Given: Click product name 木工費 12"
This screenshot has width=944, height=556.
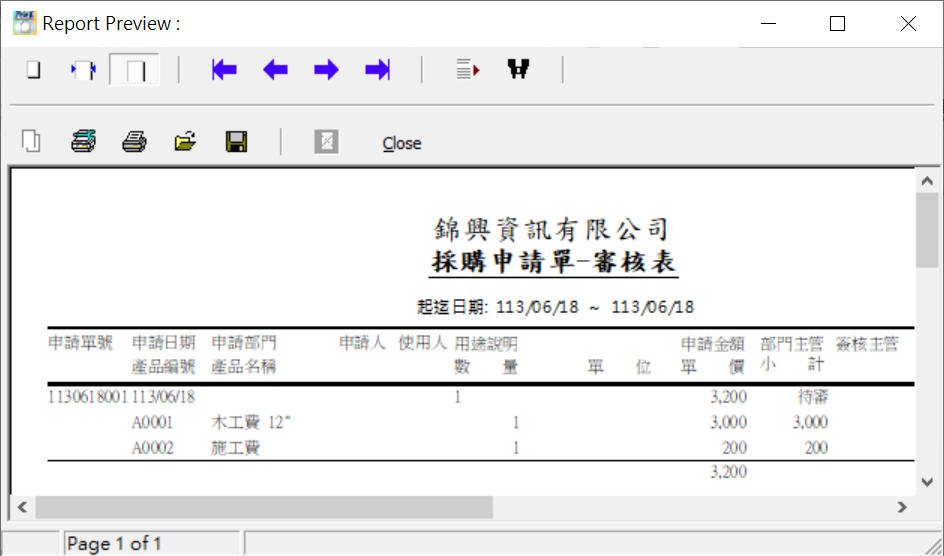Looking at the screenshot, I should click(x=250, y=422).
